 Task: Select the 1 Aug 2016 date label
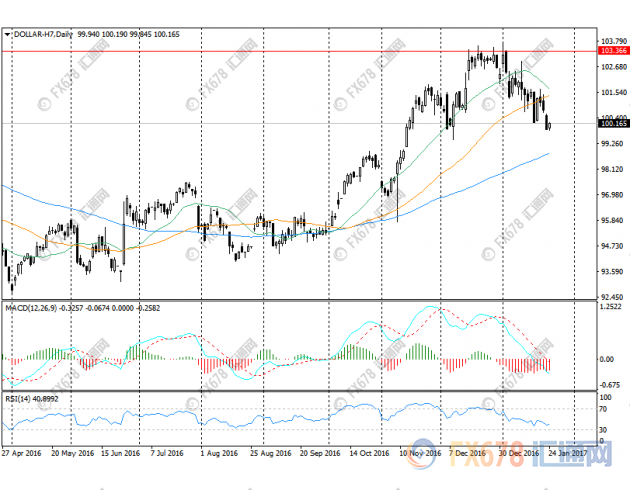click(x=217, y=452)
